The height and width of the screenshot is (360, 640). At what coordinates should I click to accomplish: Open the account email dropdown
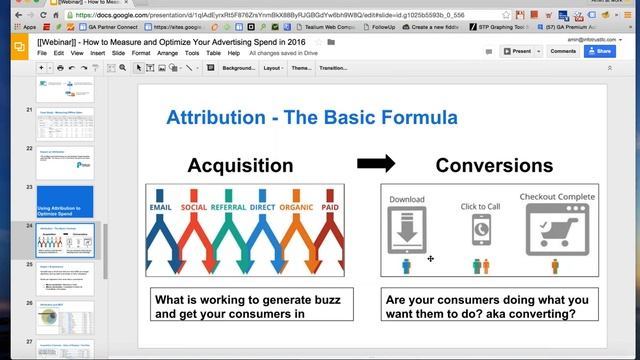(x=595, y=40)
